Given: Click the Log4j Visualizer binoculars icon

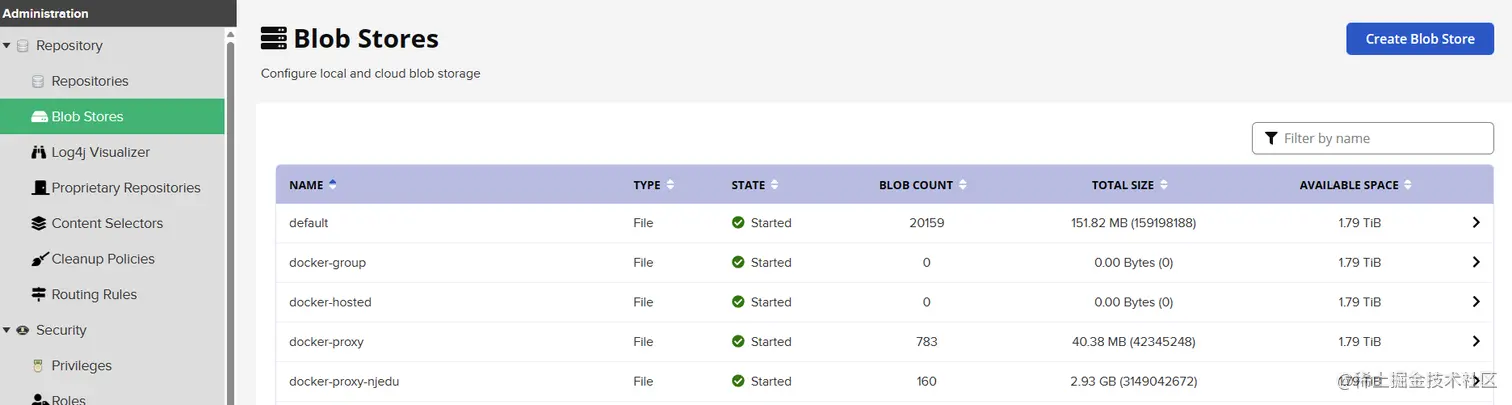Looking at the screenshot, I should tap(39, 152).
